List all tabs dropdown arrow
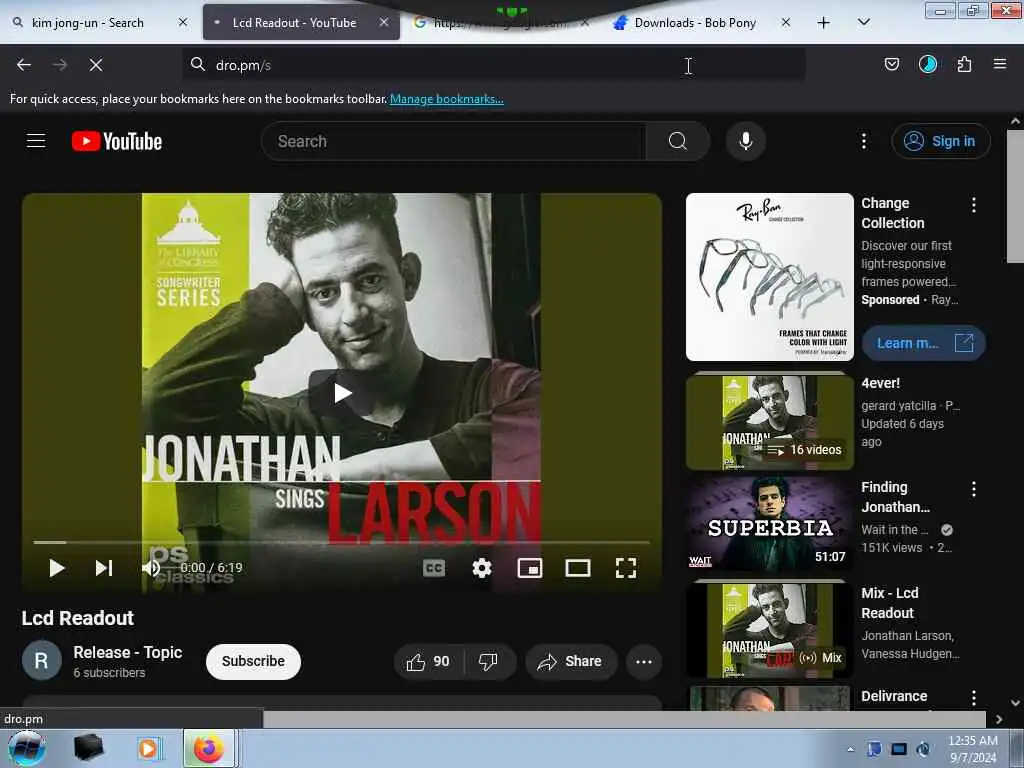The image size is (1024, 768). (x=863, y=23)
